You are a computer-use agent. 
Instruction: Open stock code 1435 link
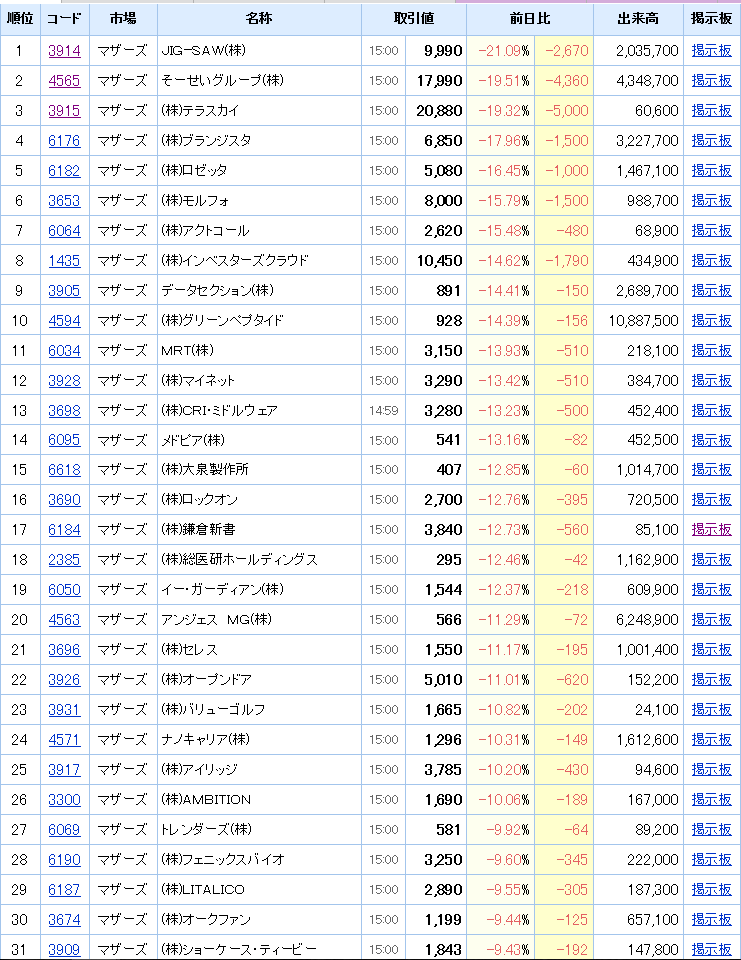tap(64, 261)
